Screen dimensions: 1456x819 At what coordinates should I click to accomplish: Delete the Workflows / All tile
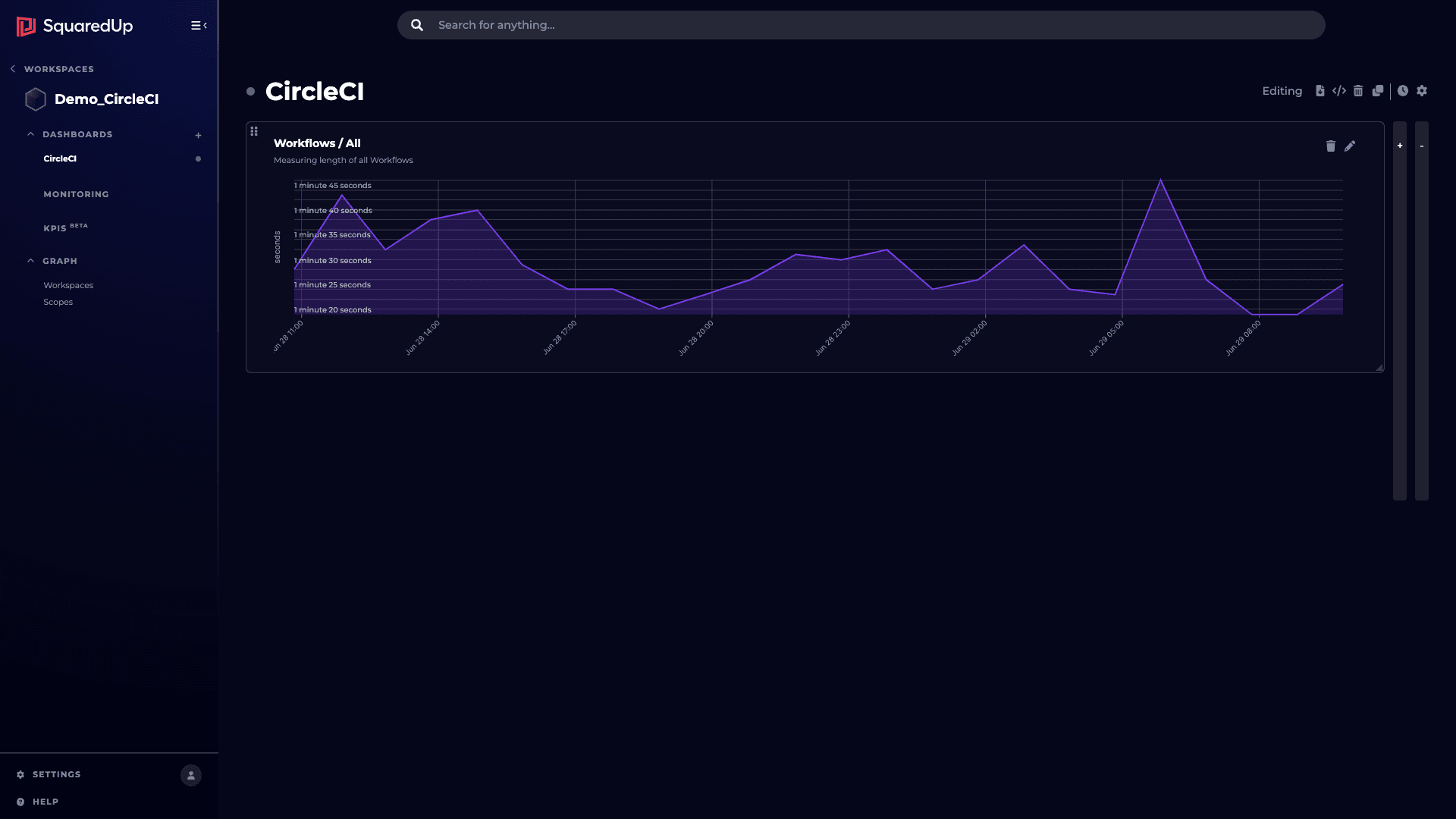[x=1330, y=146]
